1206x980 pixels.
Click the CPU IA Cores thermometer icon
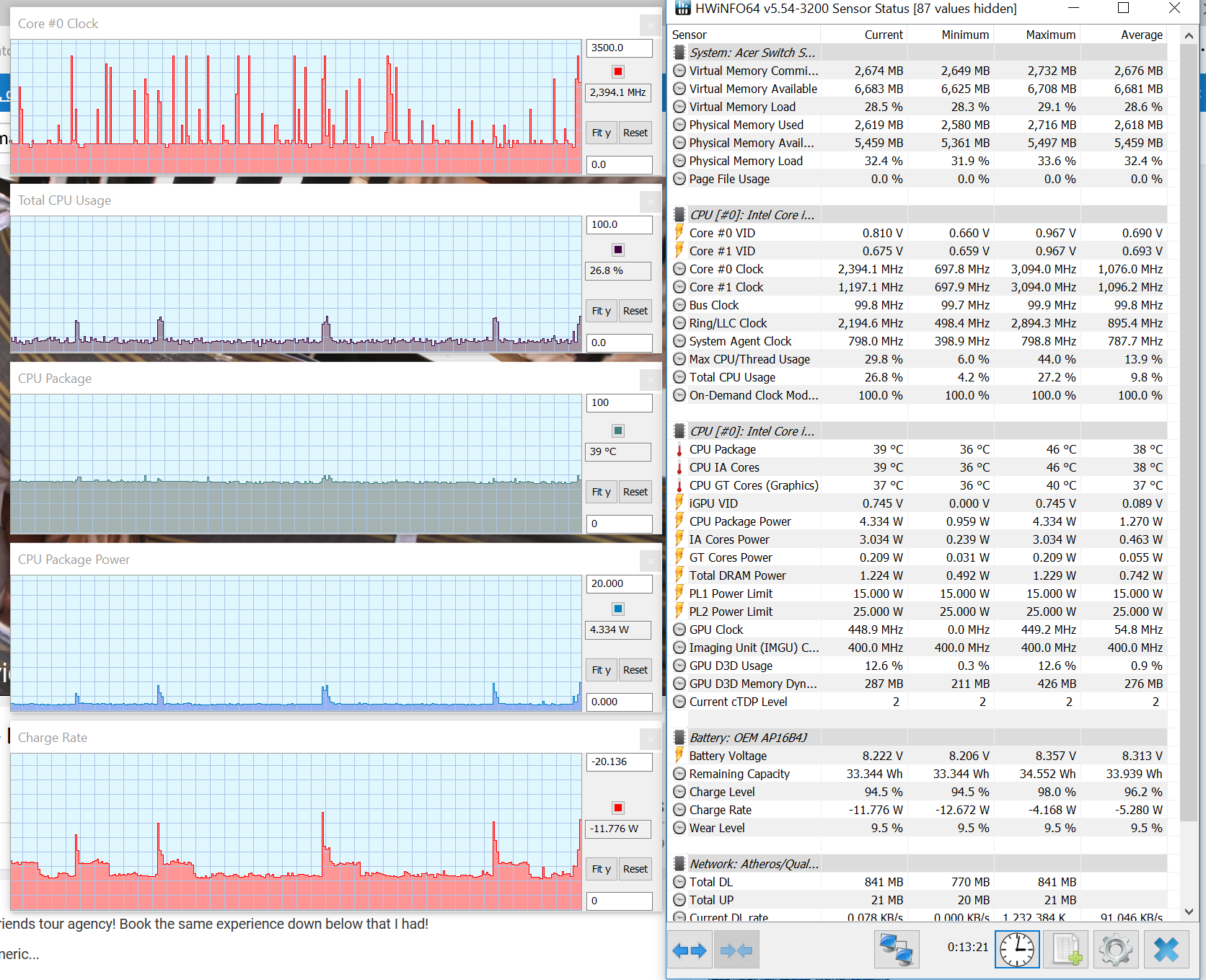pyautogui.click(x=679, y=467)
